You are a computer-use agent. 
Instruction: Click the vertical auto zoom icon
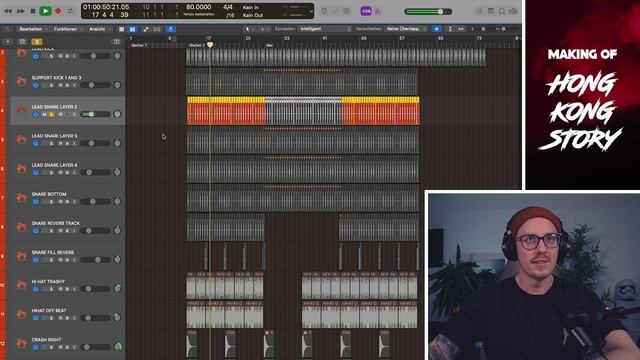[x=450, y=29]
